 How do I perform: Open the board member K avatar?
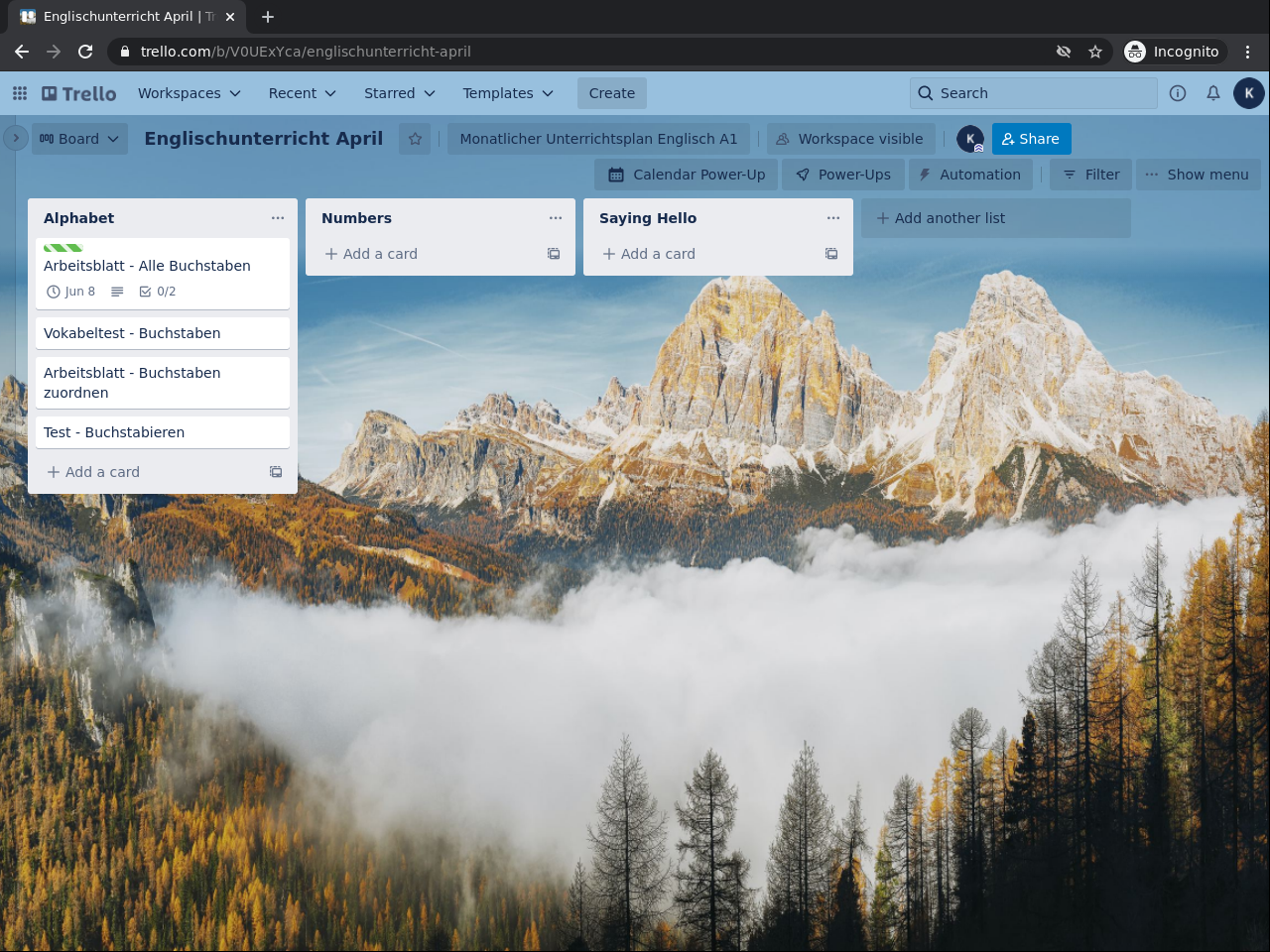point(970,139)
